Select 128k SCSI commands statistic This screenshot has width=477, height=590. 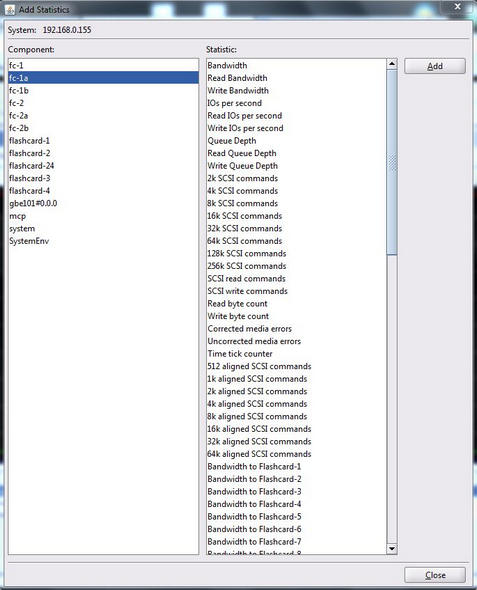297,253
